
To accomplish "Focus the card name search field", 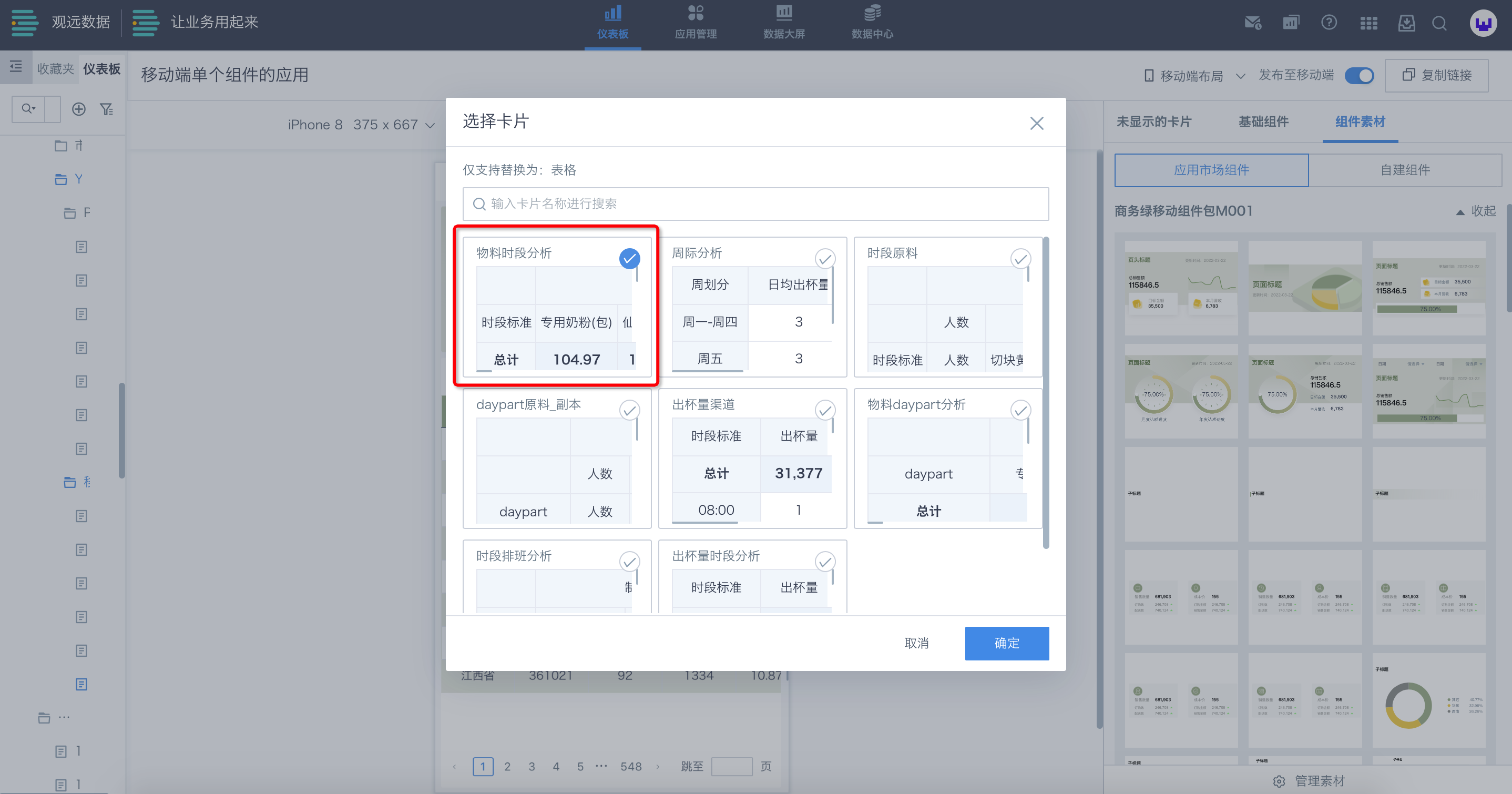I will (755, 204).
